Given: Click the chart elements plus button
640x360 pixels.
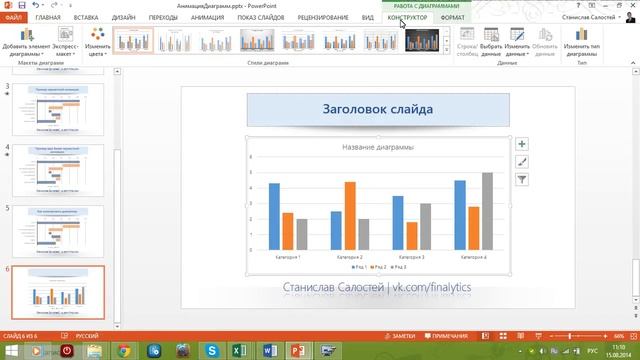Looking at the screenshot, I should pos(522,144).
